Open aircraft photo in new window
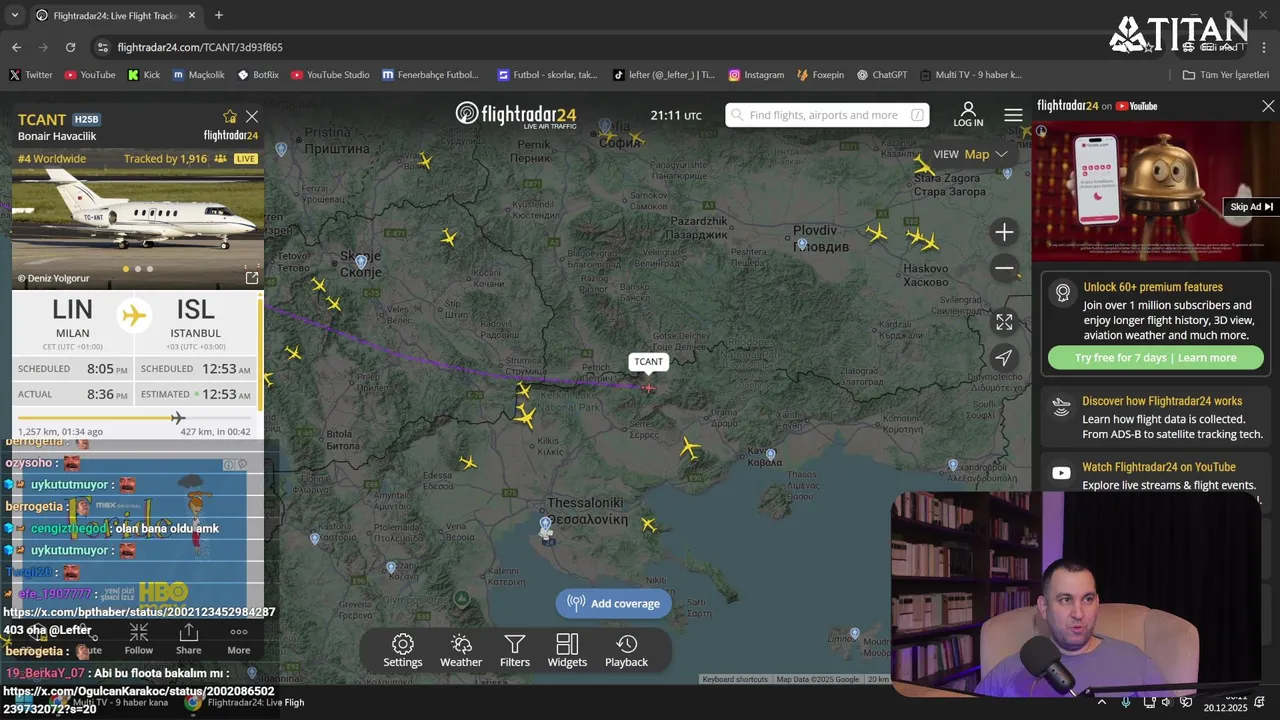Image resolution: width=1280 pixels, height=720 pixels. [x=252, y=278]
